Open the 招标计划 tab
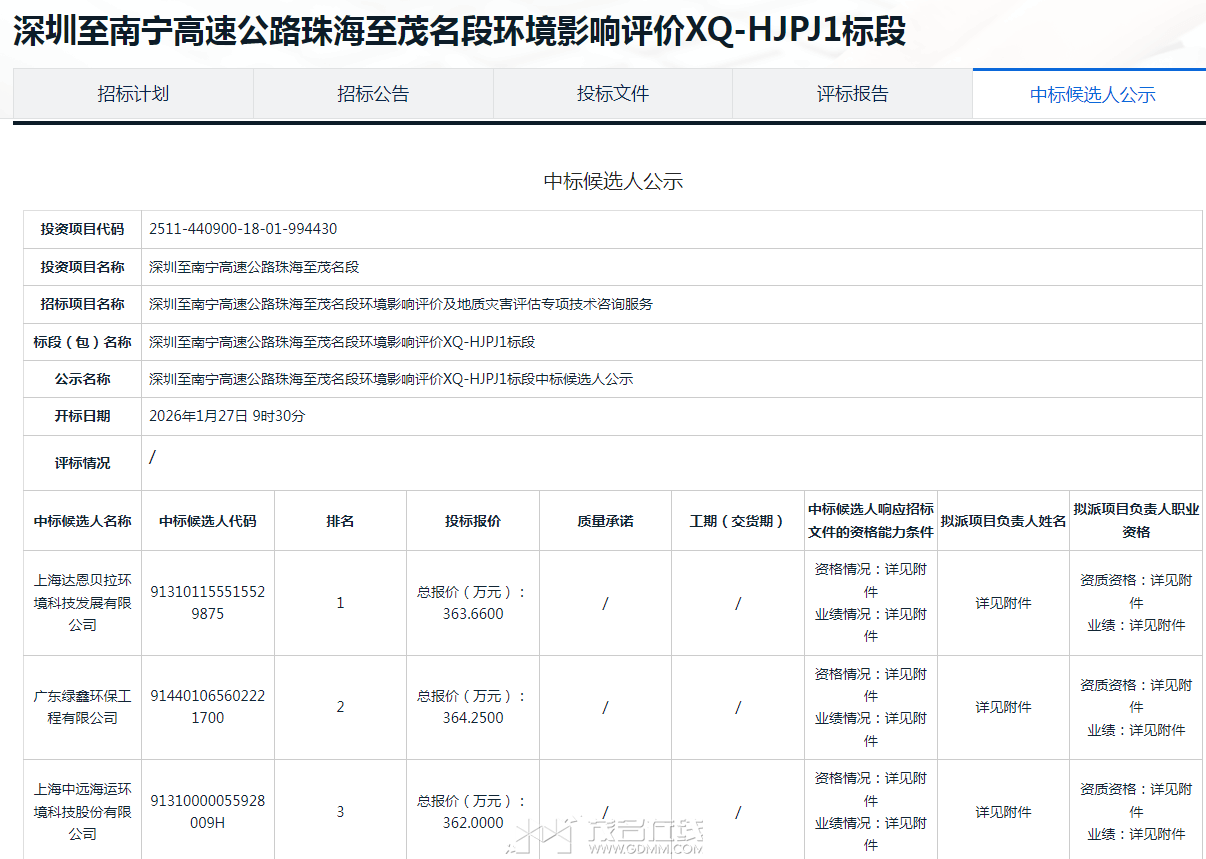 pyautogui.click(x=133, y=94)
